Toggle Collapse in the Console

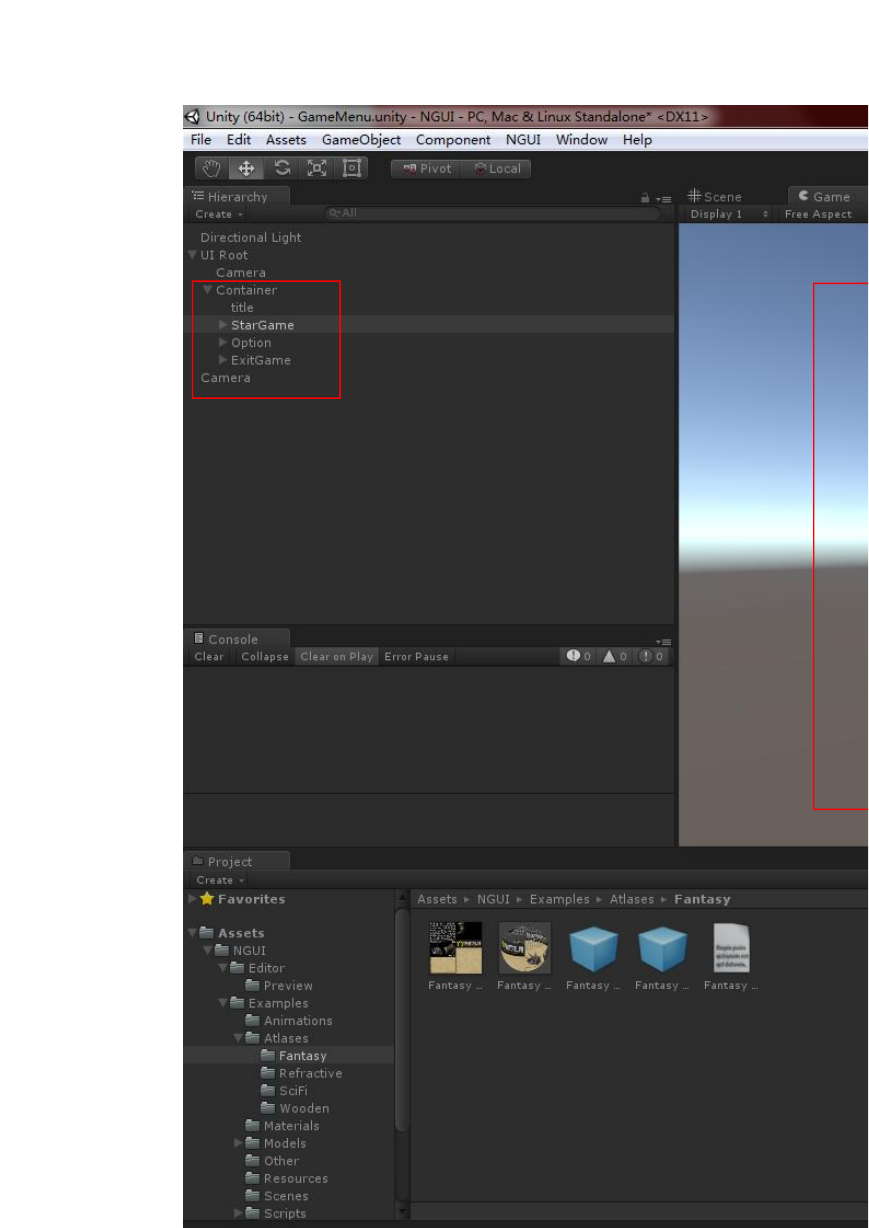264,656
